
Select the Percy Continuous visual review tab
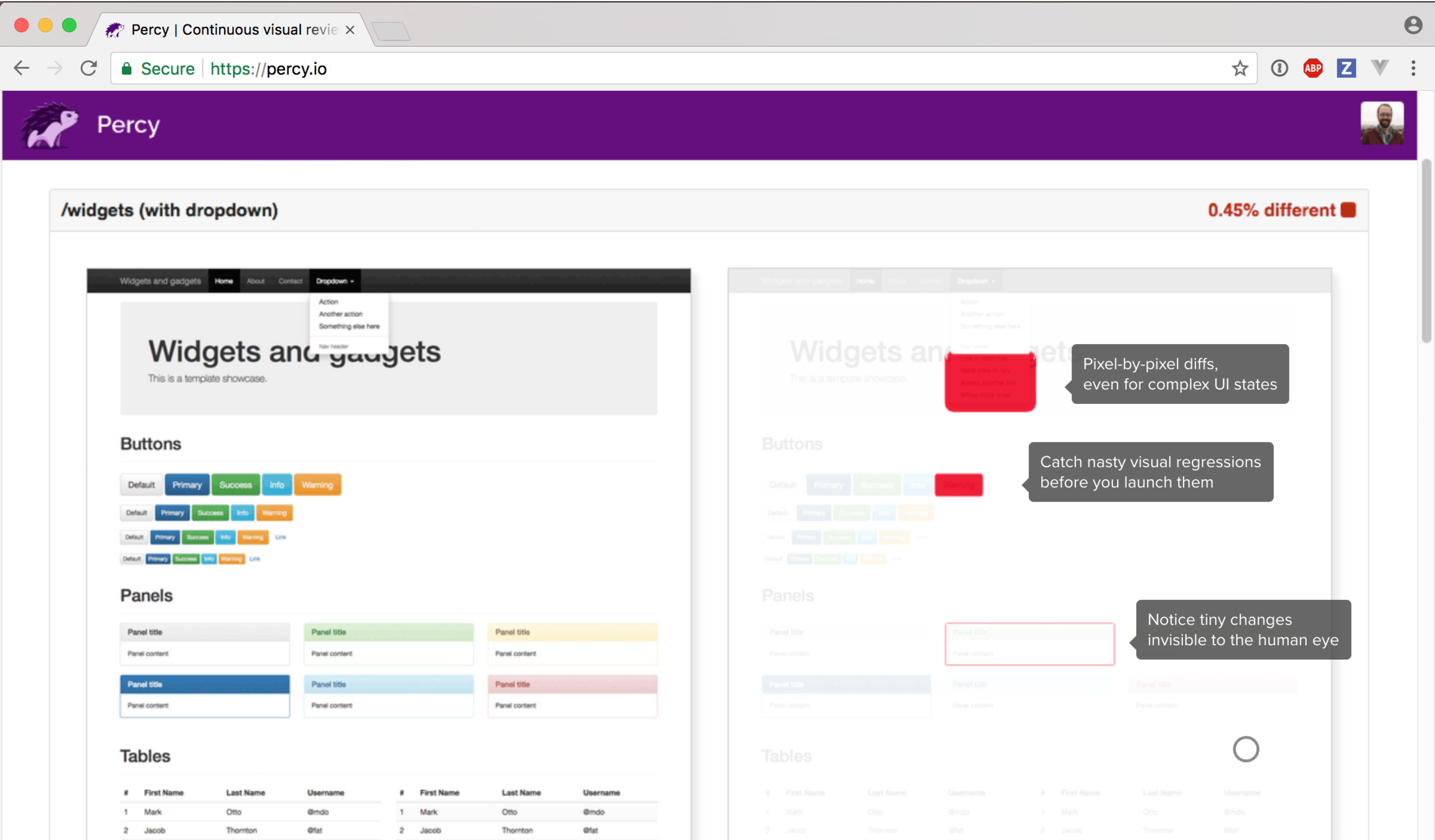click(x=230, y=30)
